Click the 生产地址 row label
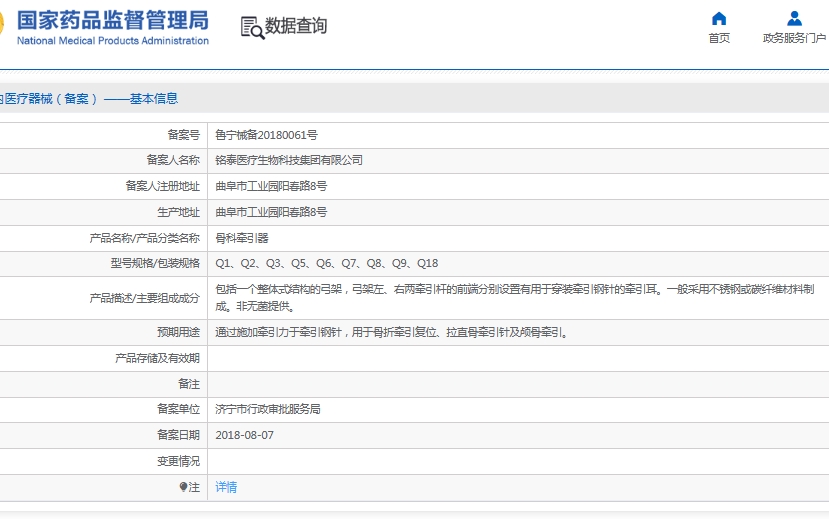Screen dimensions: 829x519 tap(179, 212)
